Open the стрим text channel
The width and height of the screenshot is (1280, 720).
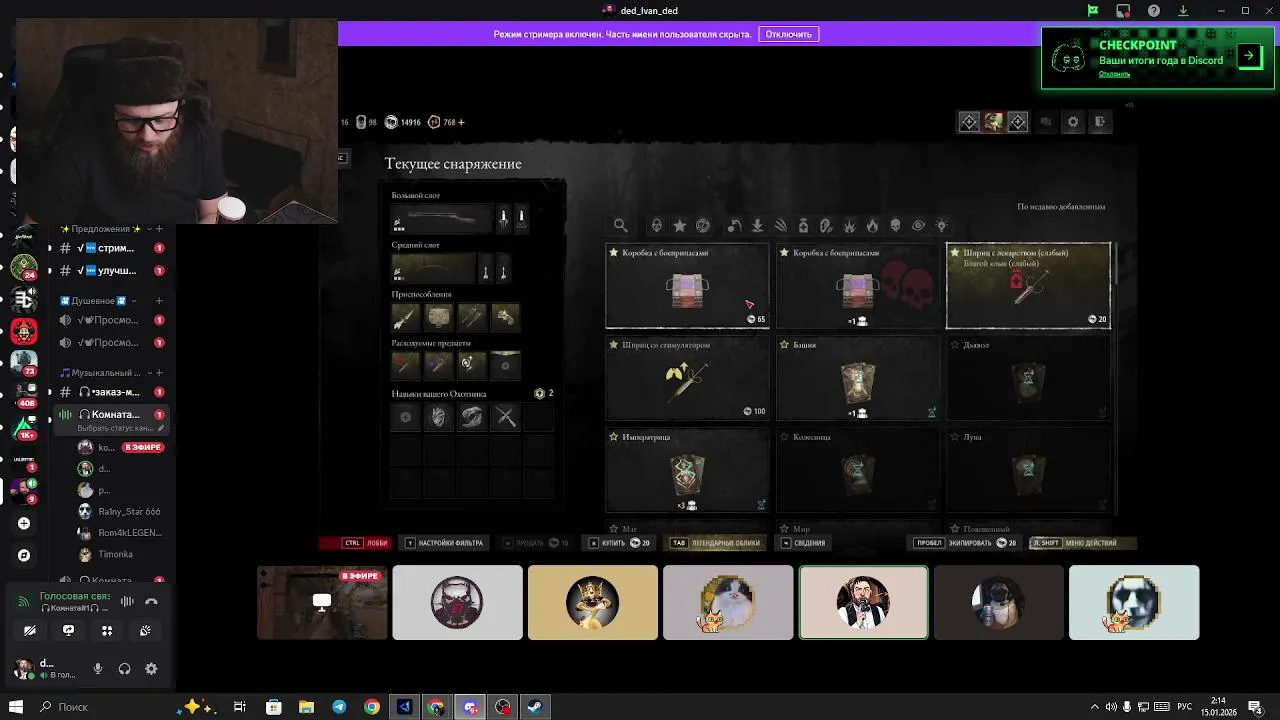click(x=110, y=248)
